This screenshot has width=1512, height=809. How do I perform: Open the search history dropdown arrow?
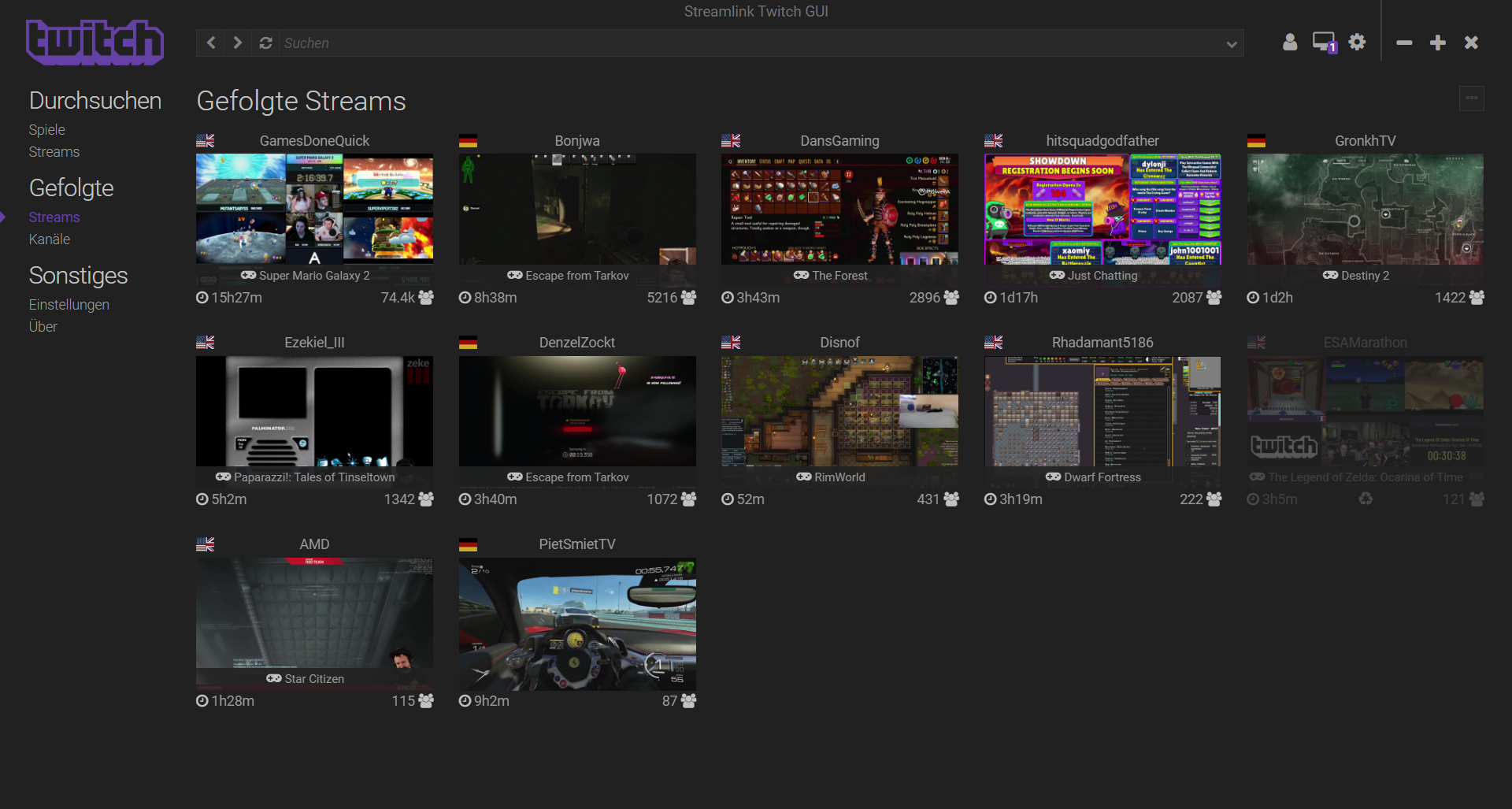pyautogui.click(x=1232, y=44)
